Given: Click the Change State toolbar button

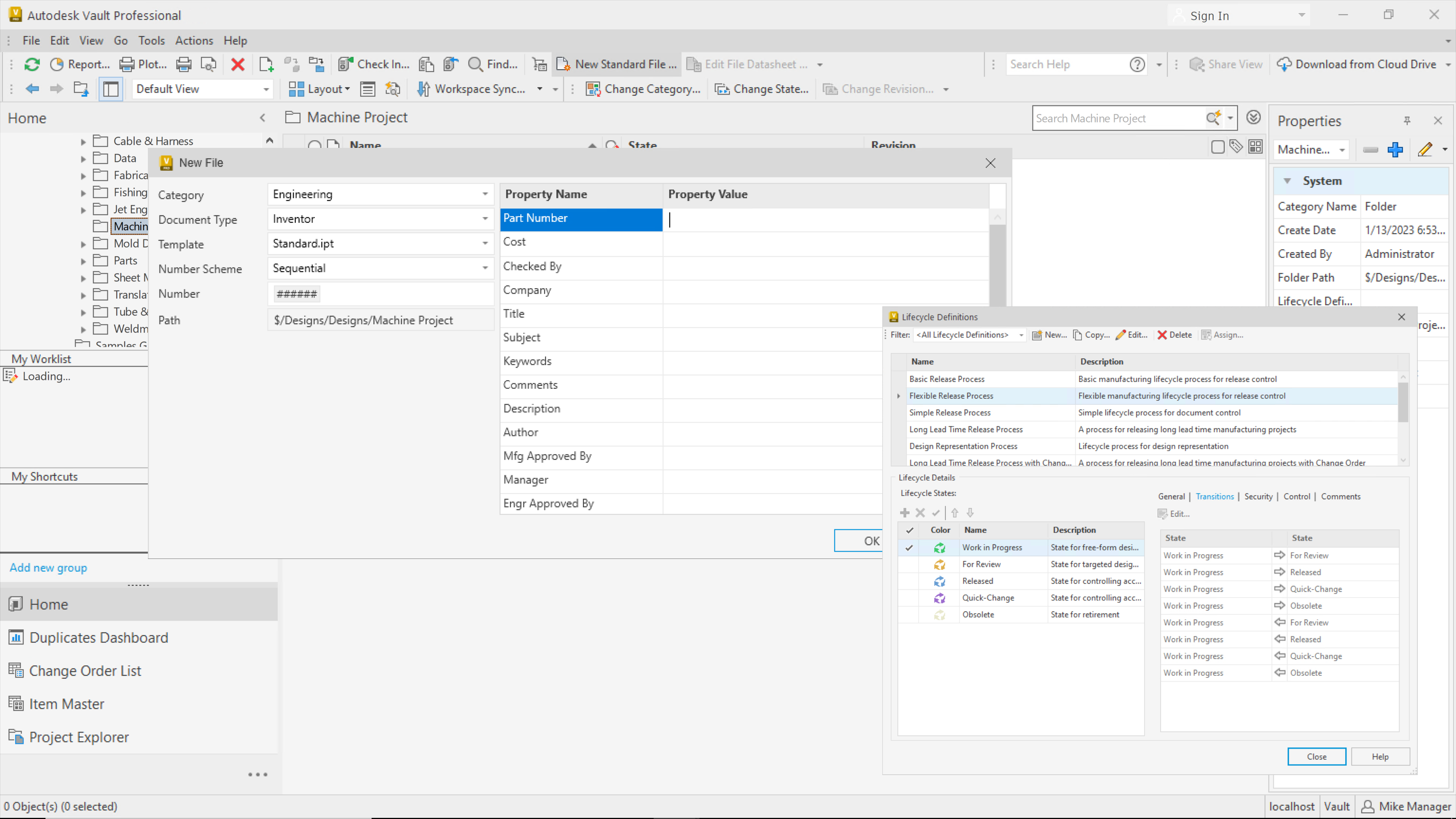Looking at the screenshot, I should pyautogui.click(x=762, y=89).
